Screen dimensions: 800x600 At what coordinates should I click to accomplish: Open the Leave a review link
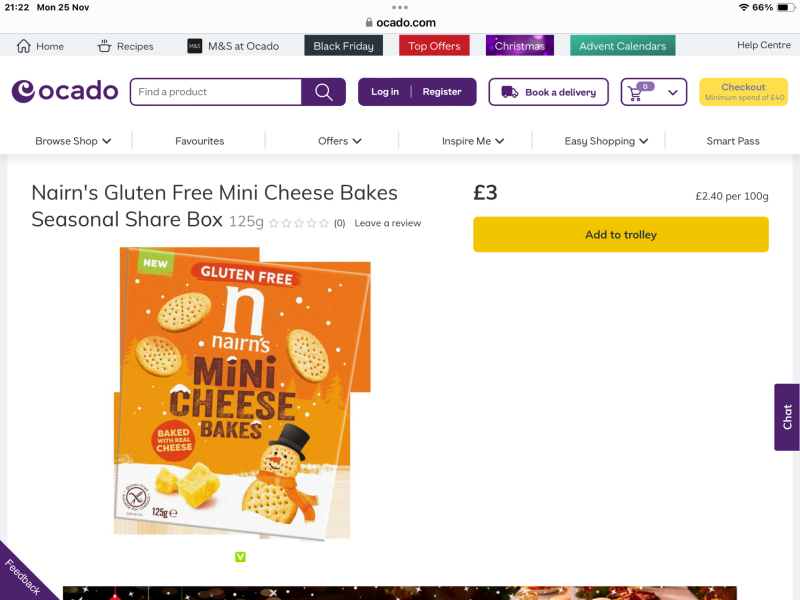click(x=387, y=223)
